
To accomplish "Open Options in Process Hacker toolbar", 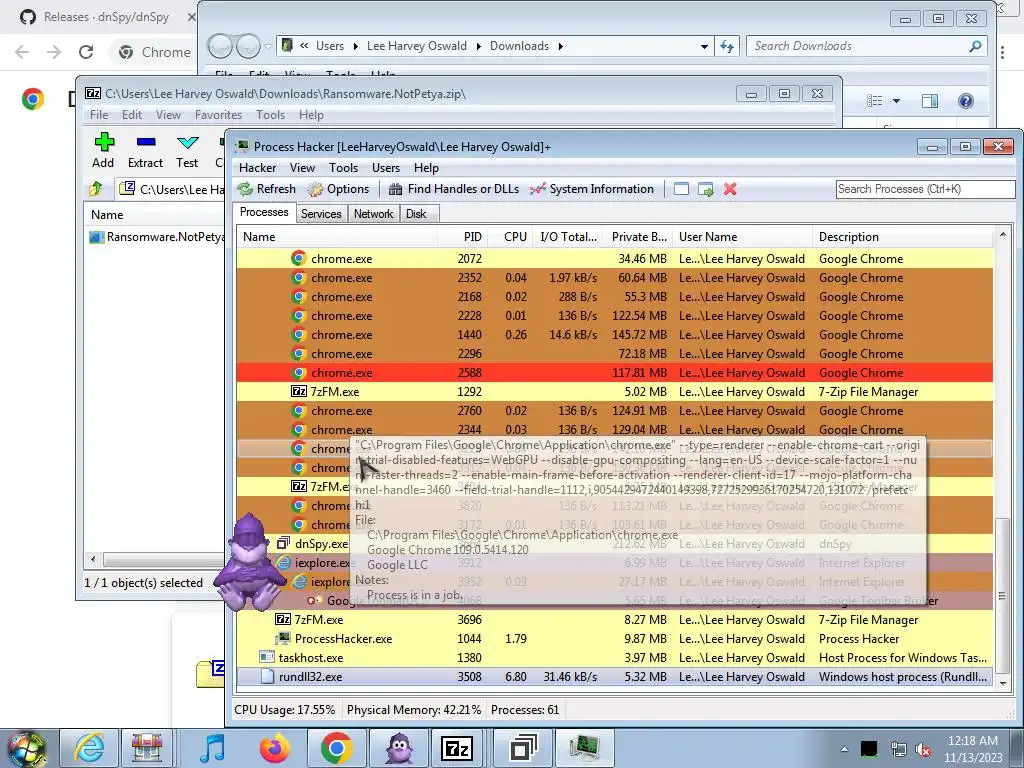I will (339, 189).
